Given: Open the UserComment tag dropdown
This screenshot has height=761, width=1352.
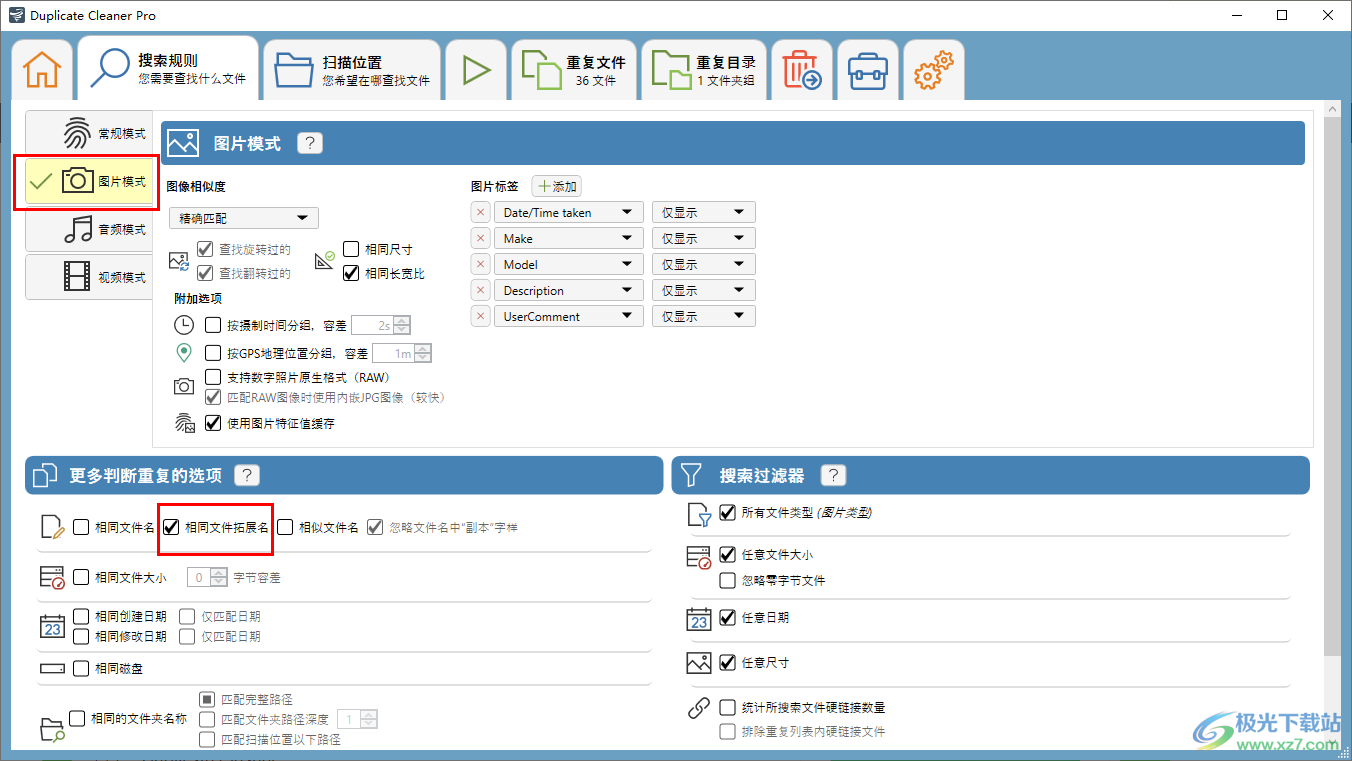Looking at the screenshot, I should (x=568, y=317).
